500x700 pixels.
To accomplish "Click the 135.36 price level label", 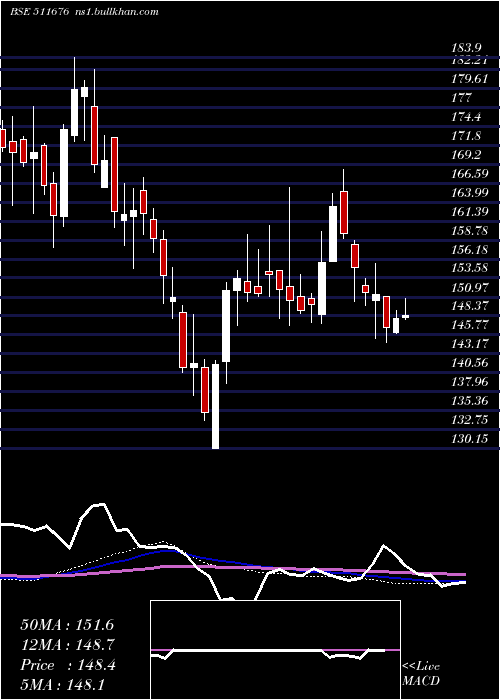I will click(469, 401).
